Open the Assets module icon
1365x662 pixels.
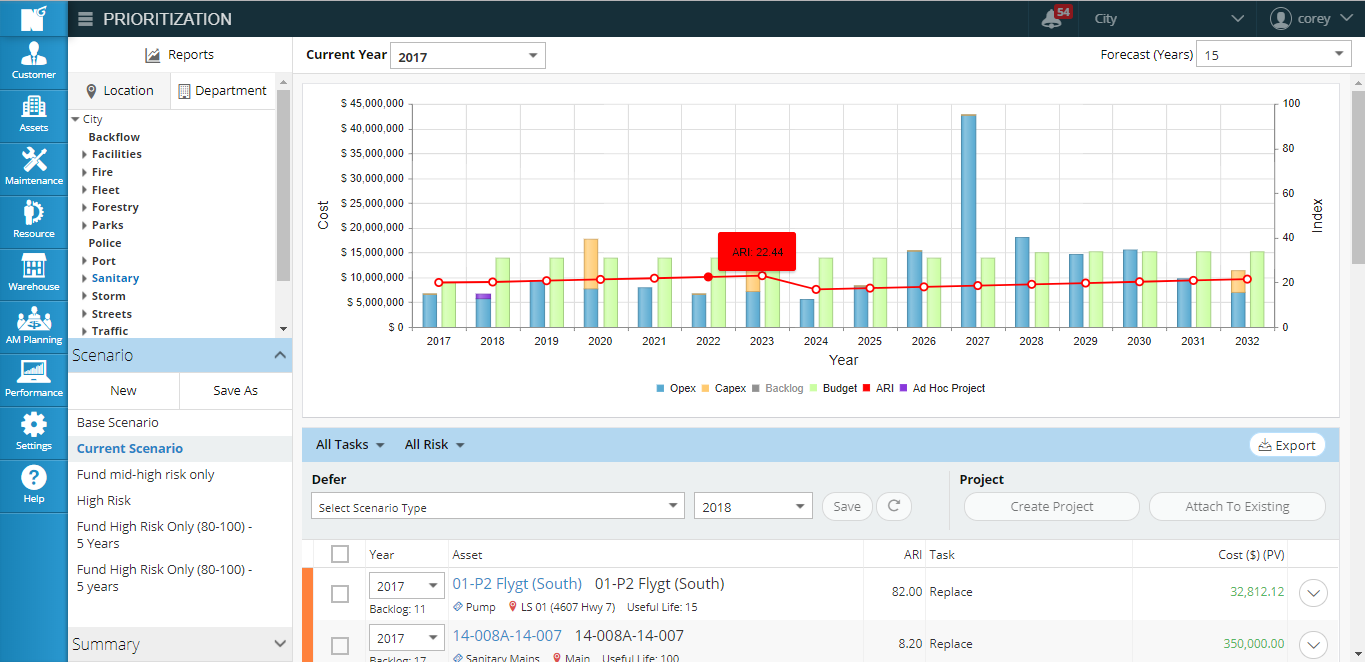click(x=34, y=114)
